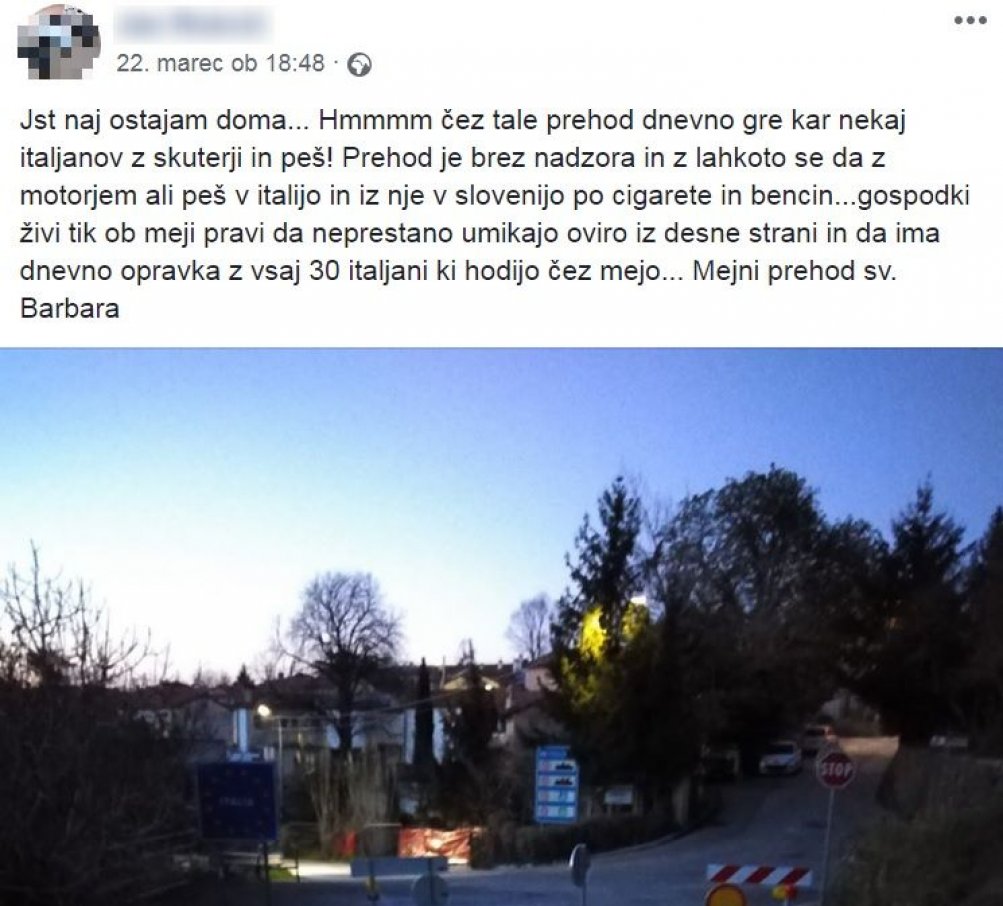
Task: Open the attached border crossing photo
Action: pyautogui.click(x=502, y=627)
